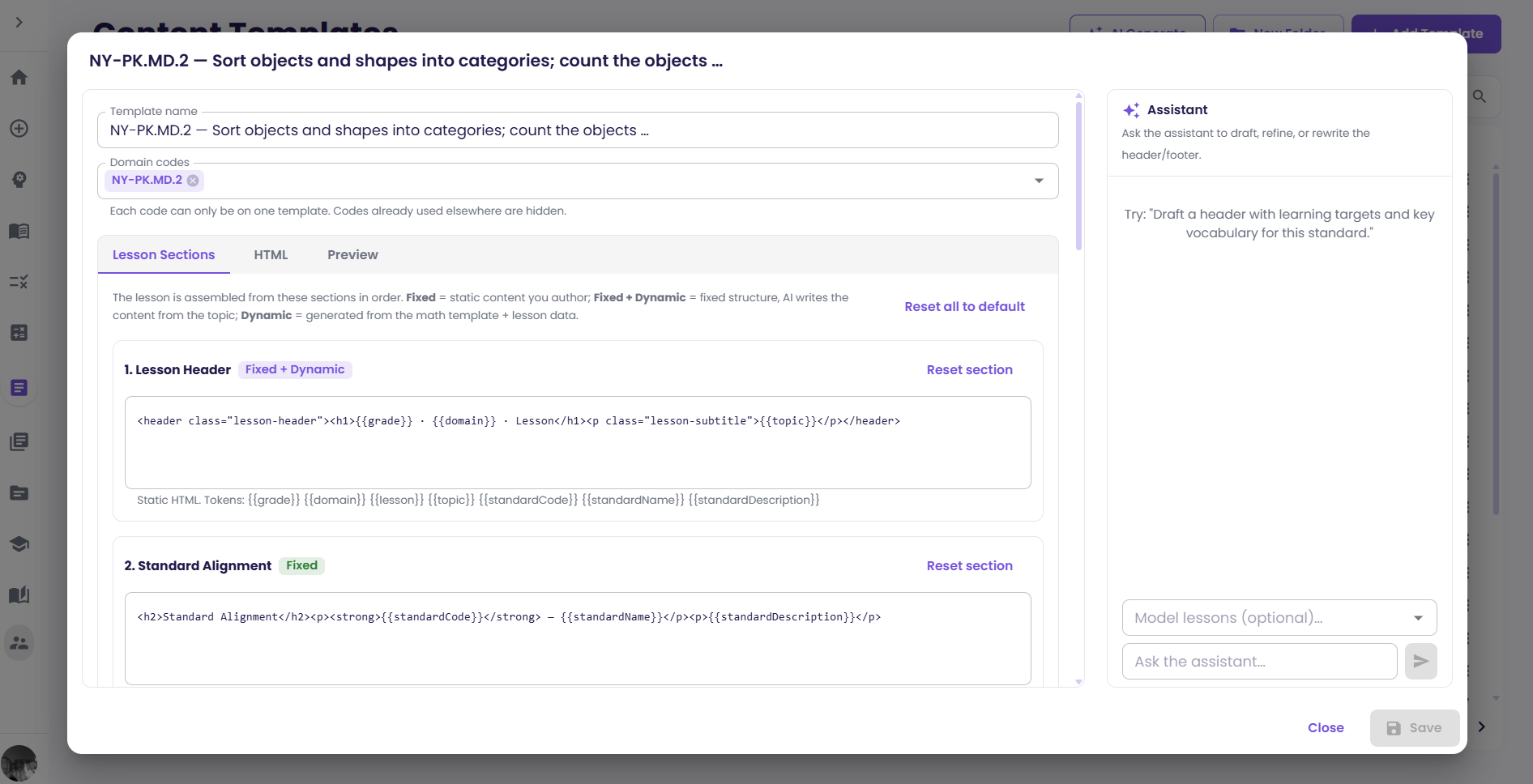Click the Lesson Header HTML textarea

578,442
